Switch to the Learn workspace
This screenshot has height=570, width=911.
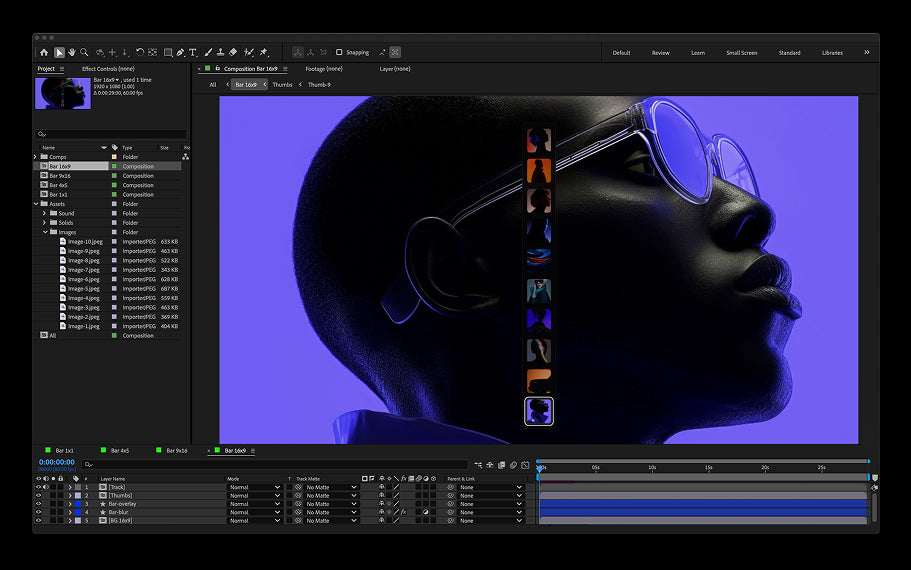tap(698, 53)
